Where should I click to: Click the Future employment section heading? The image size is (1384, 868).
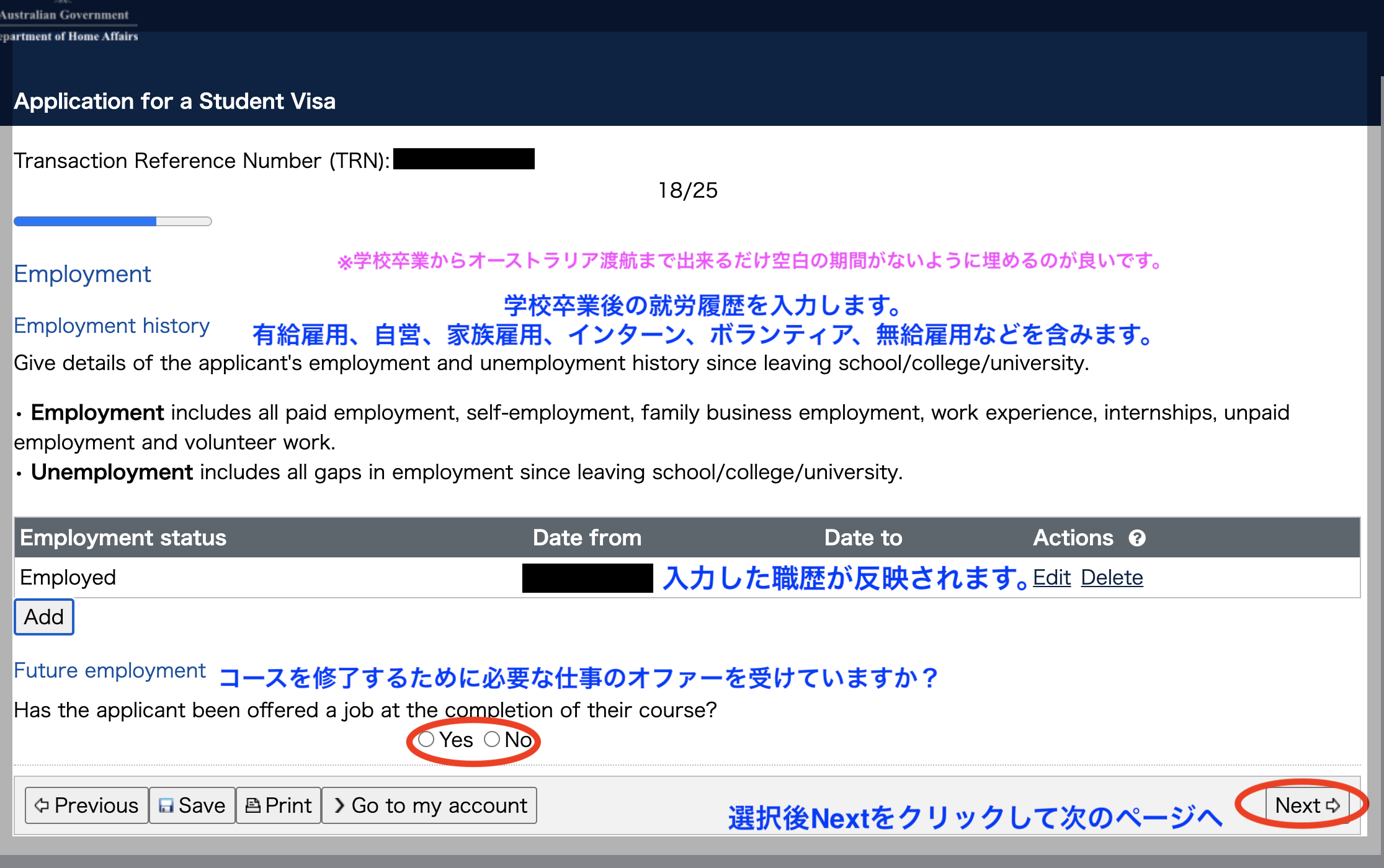coord(110,670)
